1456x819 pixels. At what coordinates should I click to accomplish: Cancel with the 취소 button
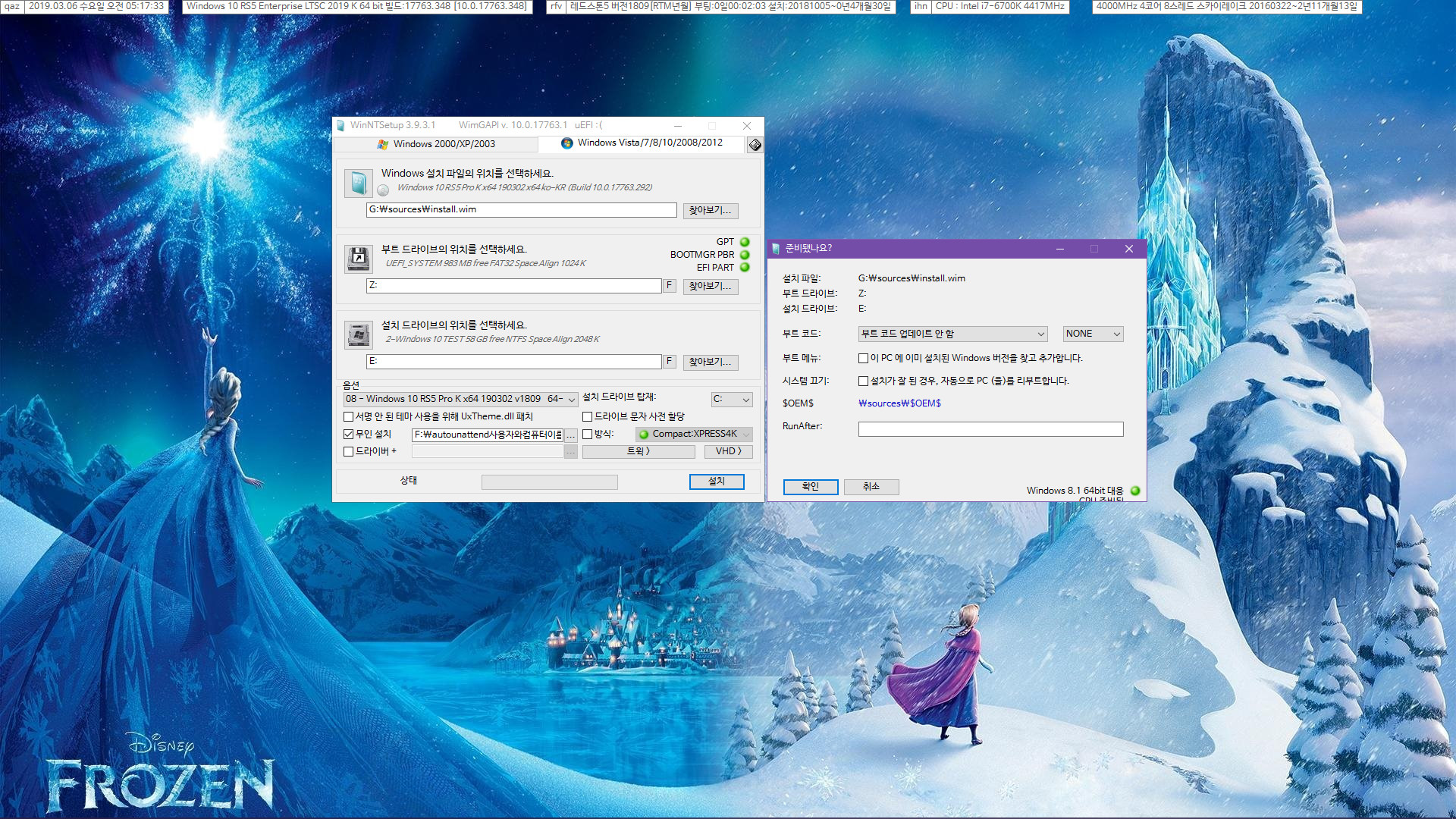coord(871,487)
